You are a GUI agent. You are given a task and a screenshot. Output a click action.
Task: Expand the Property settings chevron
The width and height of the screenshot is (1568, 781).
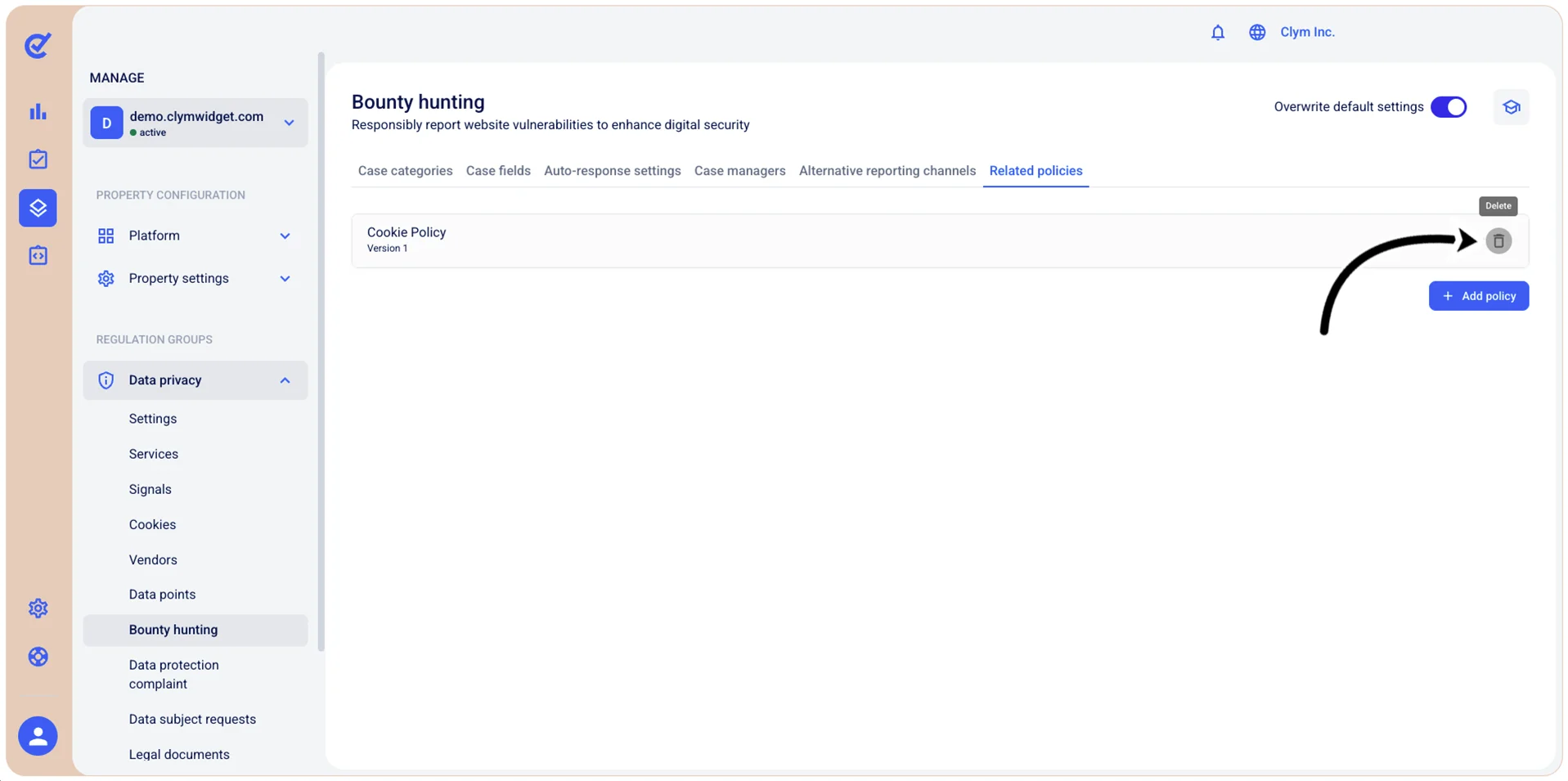point(285,279)
